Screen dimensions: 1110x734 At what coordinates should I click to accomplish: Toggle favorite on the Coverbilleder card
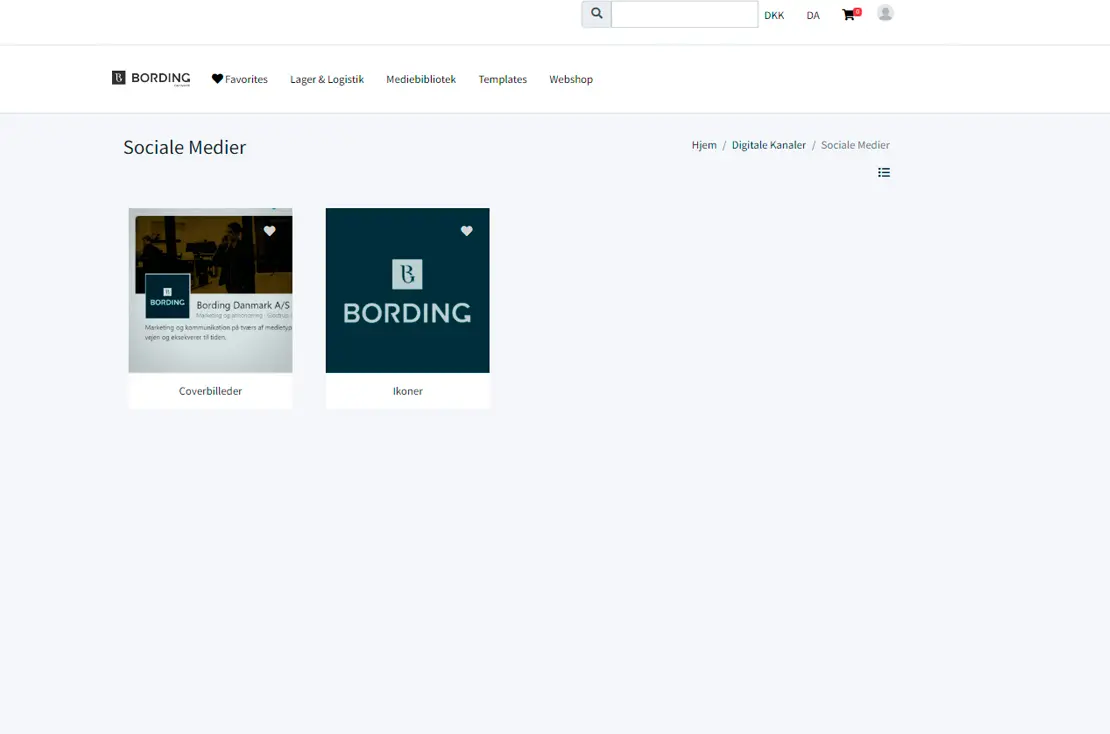tap(269, 231)
